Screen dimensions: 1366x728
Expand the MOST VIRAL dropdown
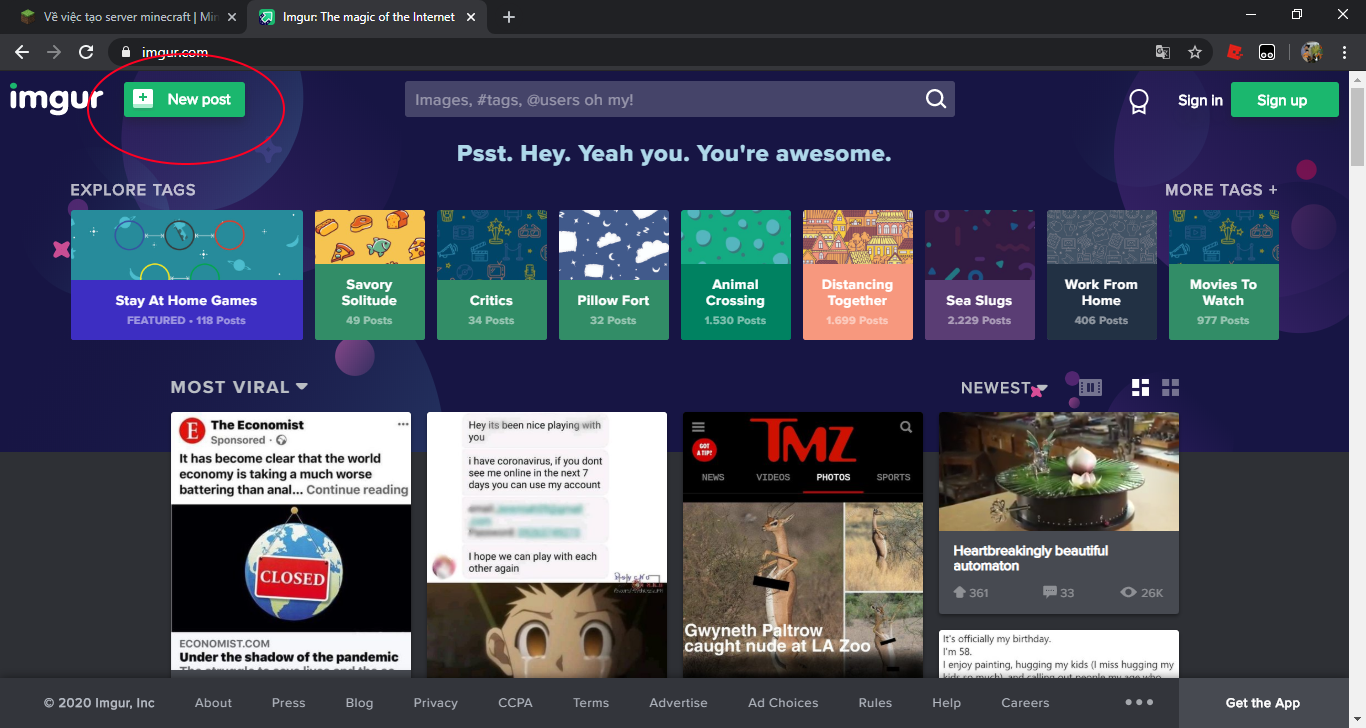pyautogui.click(x=302, y=387)
